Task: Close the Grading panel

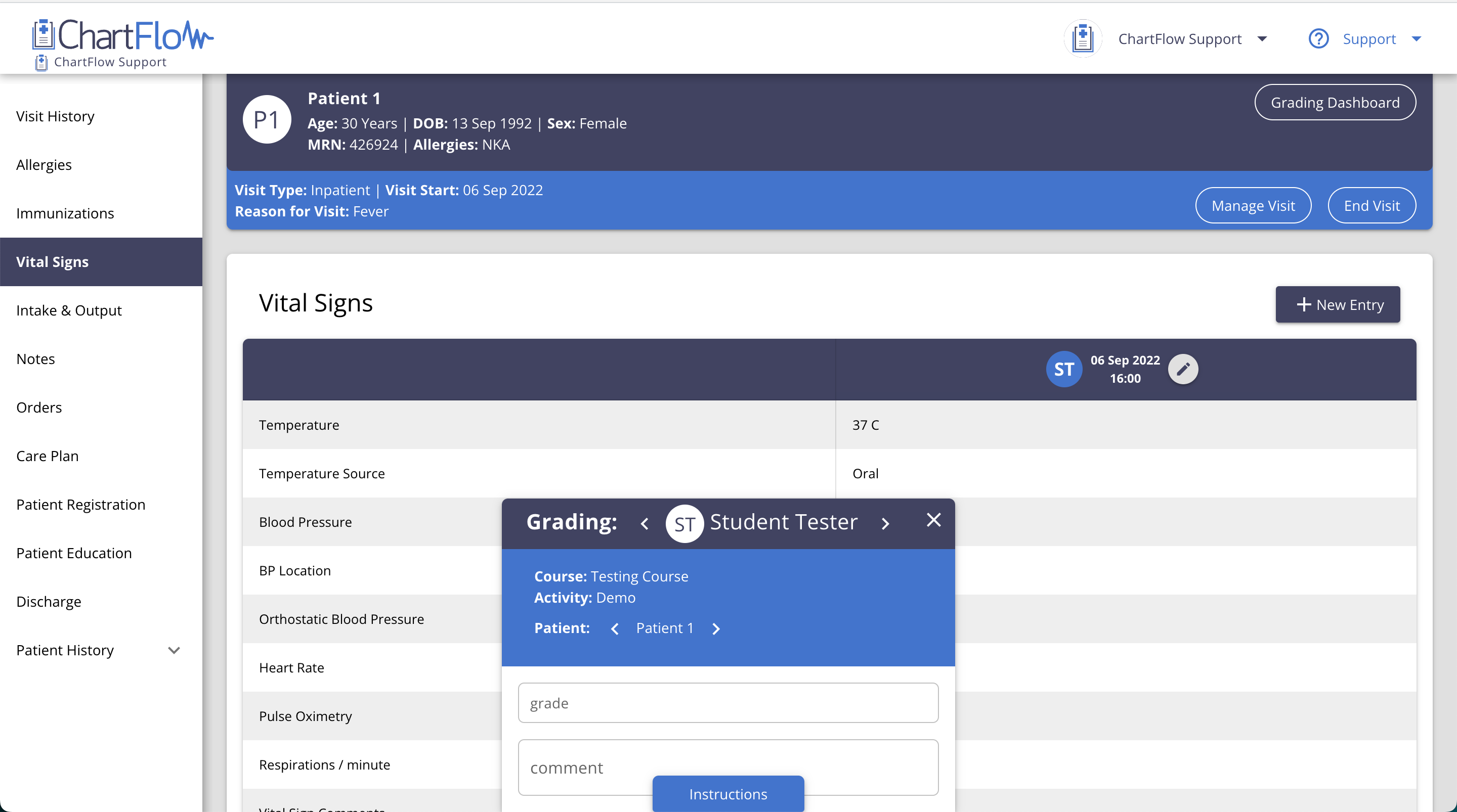Action: pyautogui.click(x=933, y=520)
